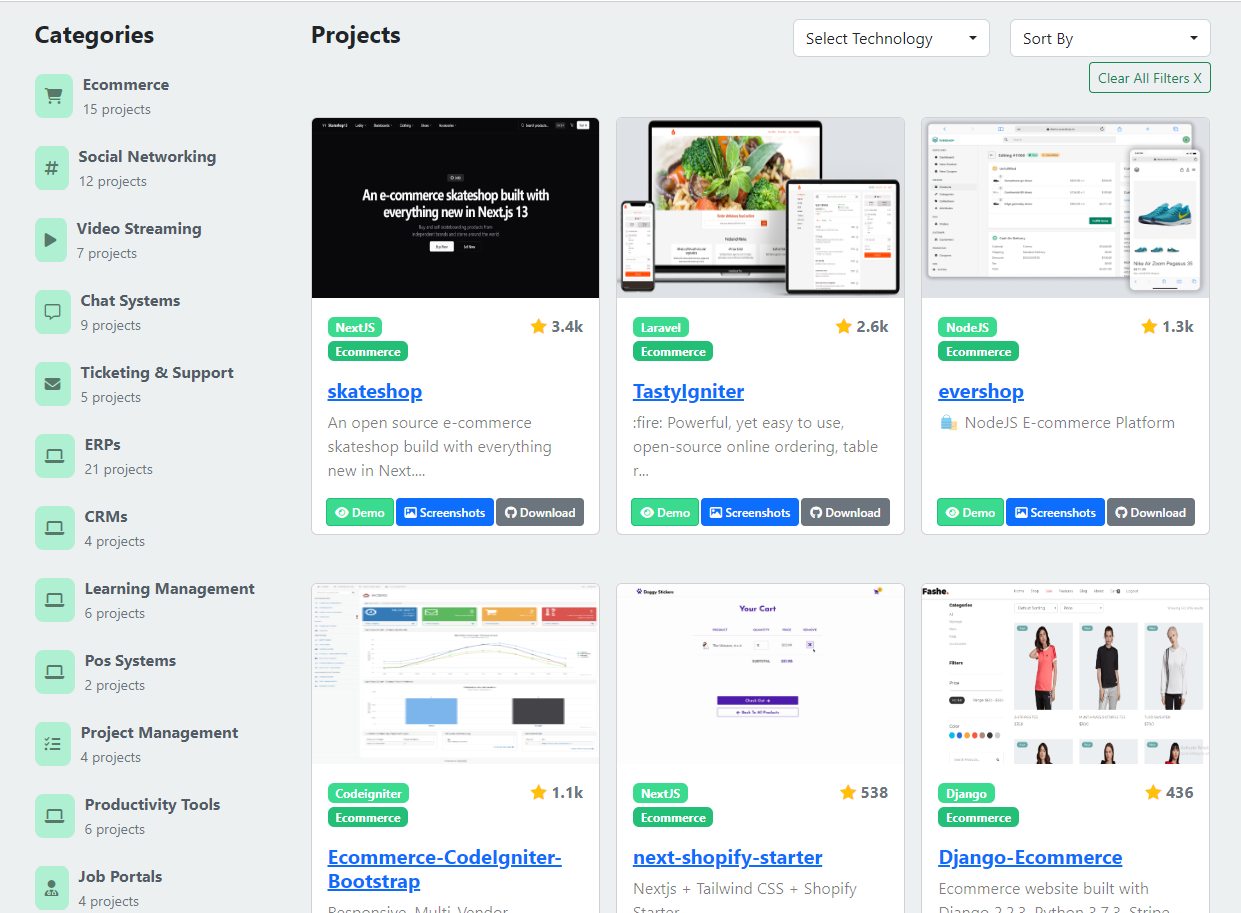The image size is (1241, 913).
Task: Select the Job Portals category label
Action: tap(120, 877)
